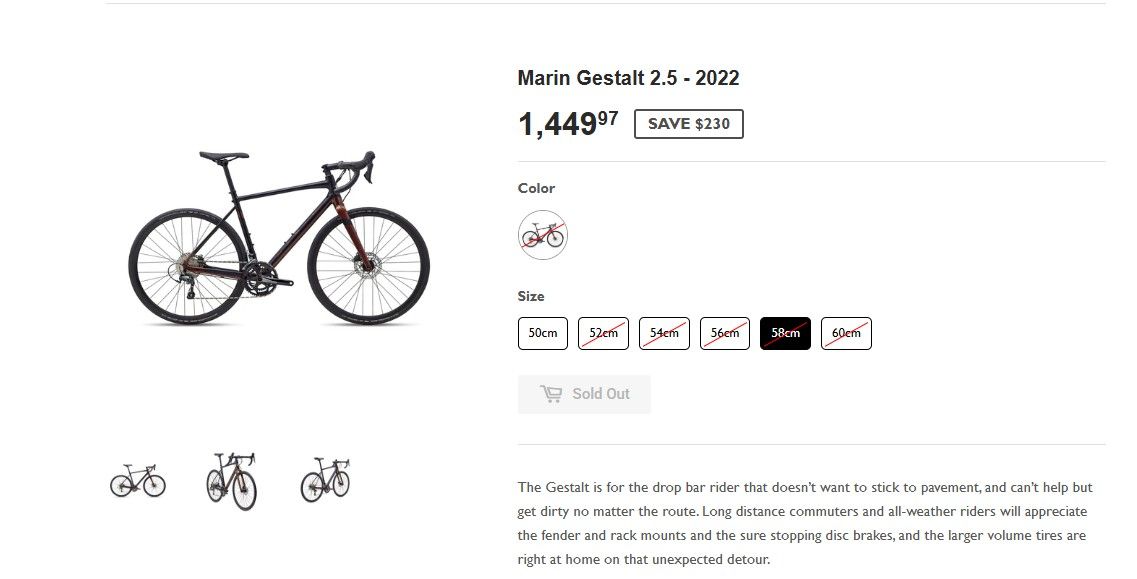Click the crossed-out 52cm size
The height and width of the screenshot is (579, 1137).
tap(603, 333)
